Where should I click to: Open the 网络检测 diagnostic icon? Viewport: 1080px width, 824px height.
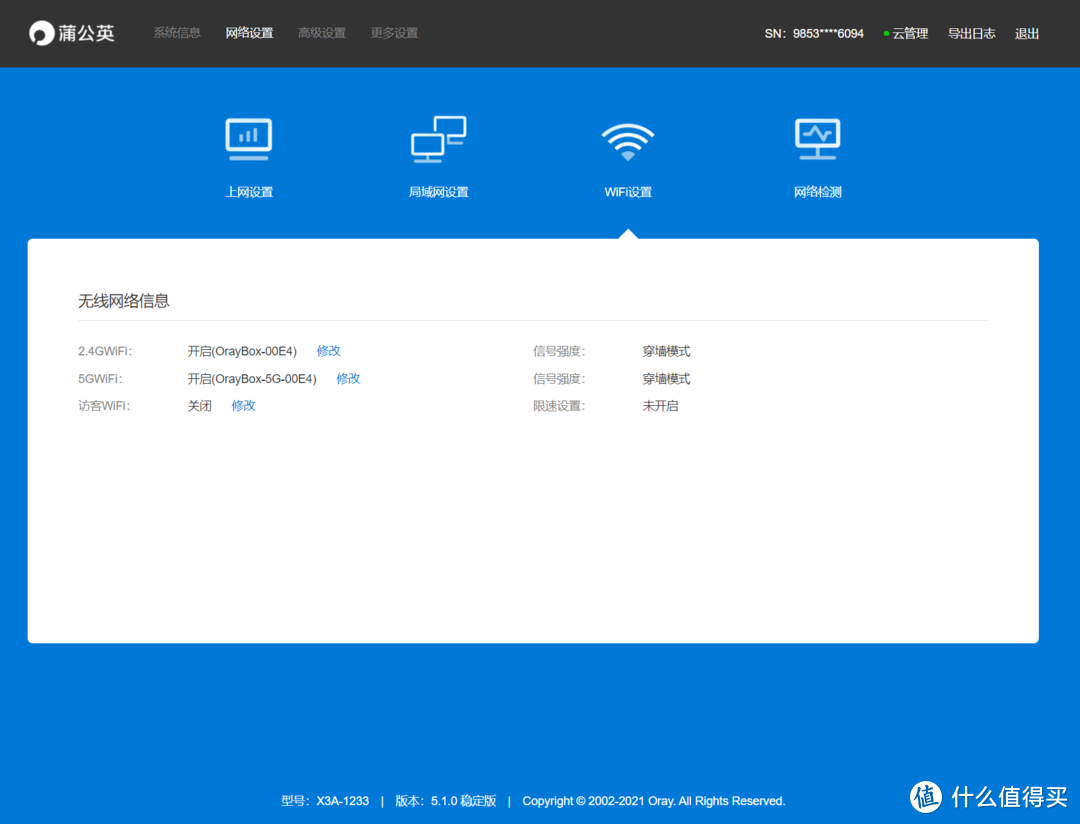tap(817, 139)
